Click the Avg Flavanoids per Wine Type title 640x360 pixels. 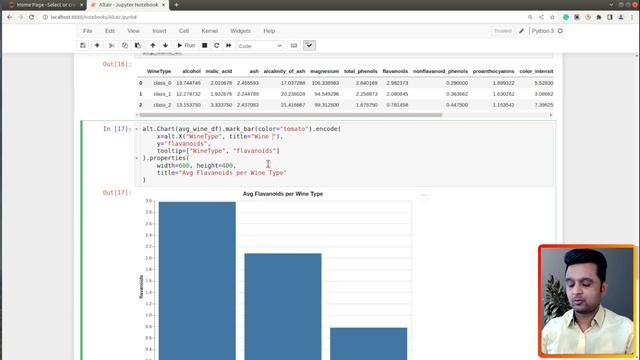283,194
